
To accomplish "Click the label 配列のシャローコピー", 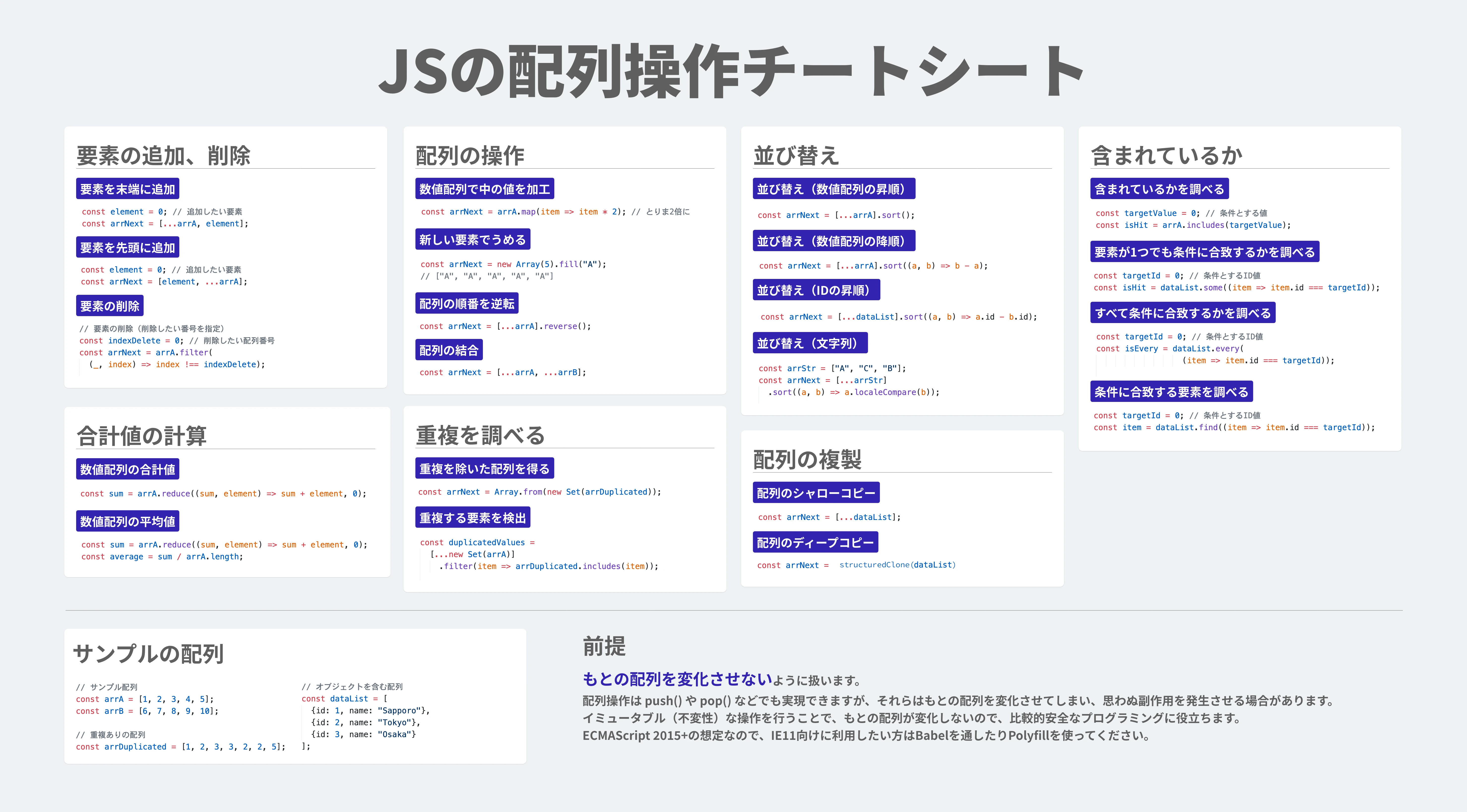I will 816,493.
